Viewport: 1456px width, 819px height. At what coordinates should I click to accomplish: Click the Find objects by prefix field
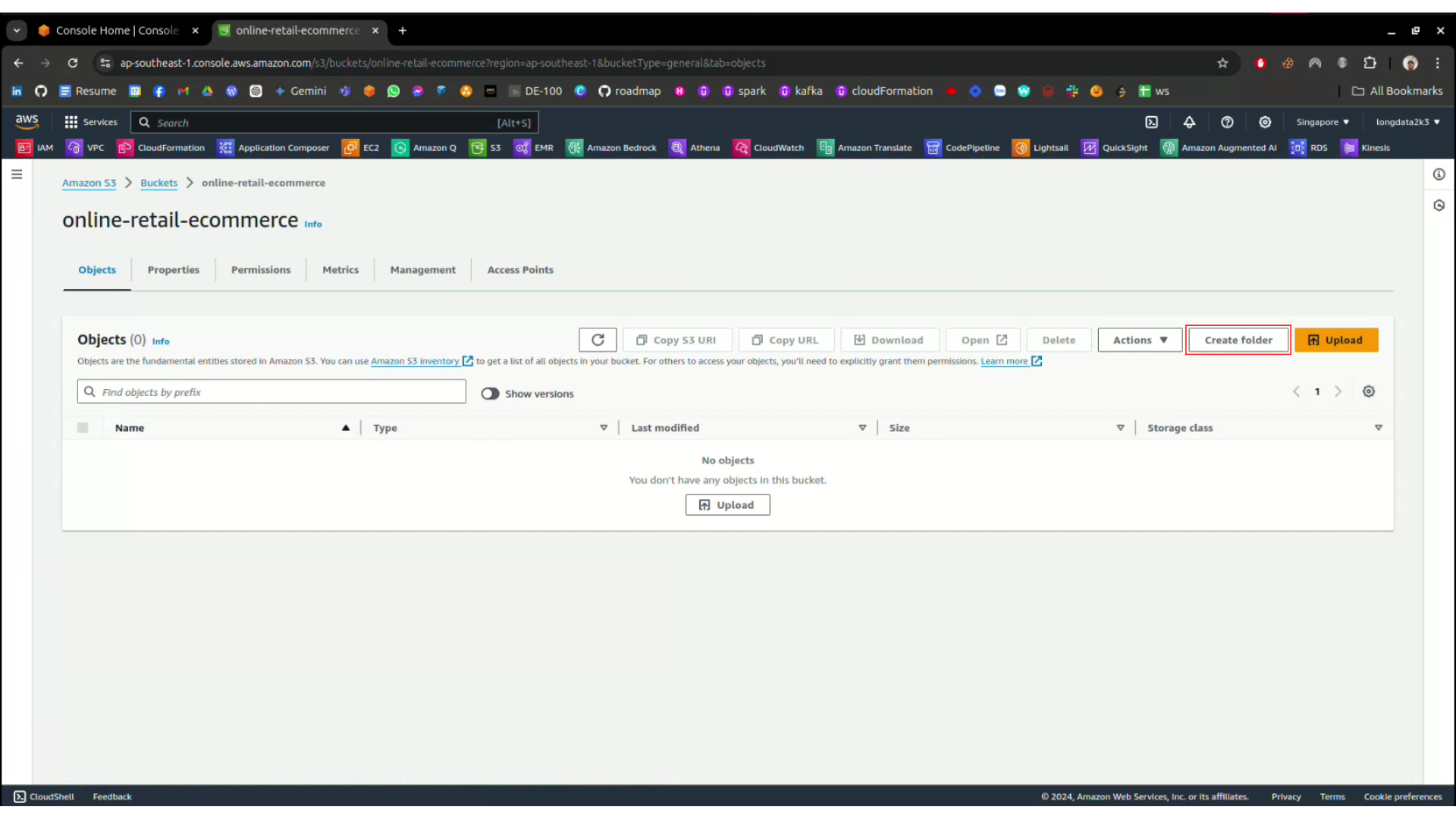(x=271, y=392)
